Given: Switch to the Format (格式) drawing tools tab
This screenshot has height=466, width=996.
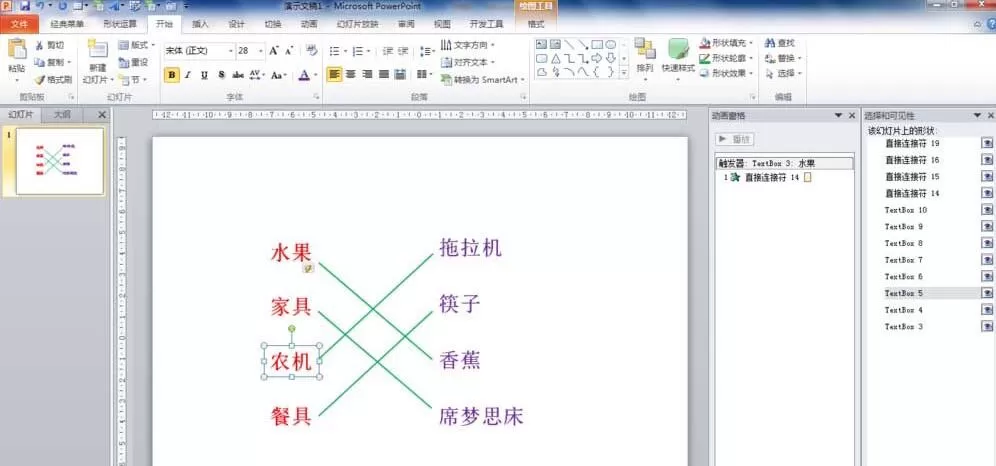Looking at the screenshot, I should pyautogui.click(x=536, y=24).
